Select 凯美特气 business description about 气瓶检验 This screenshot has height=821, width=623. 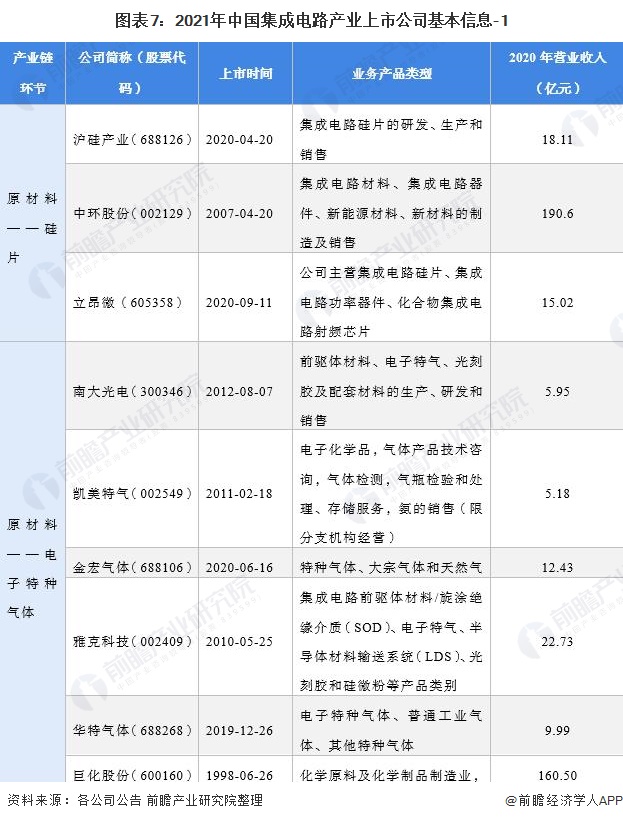pyautogui.click(x=391, y=494)
